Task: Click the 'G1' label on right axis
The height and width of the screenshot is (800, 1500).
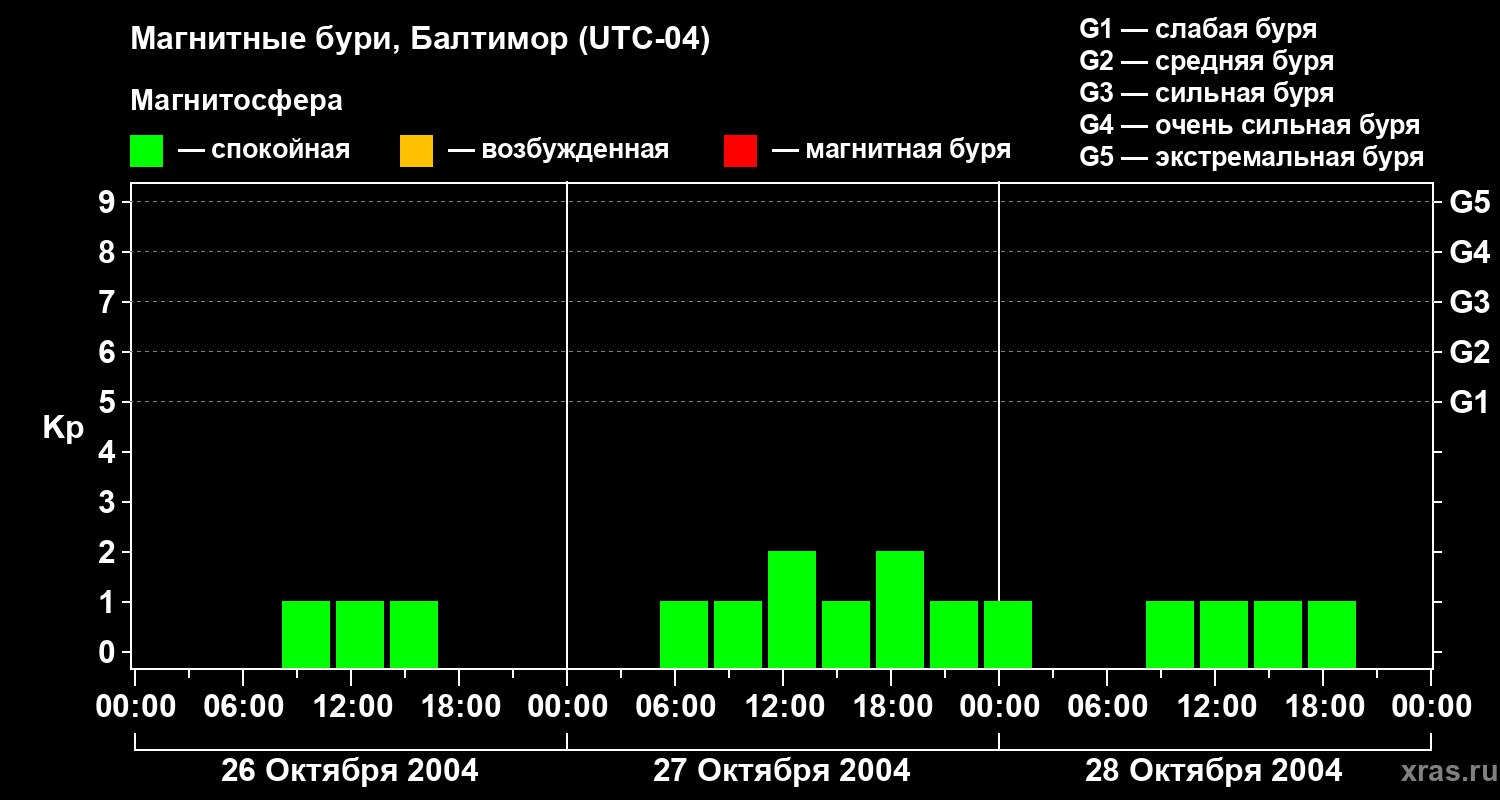Action: pos(1469,402)
